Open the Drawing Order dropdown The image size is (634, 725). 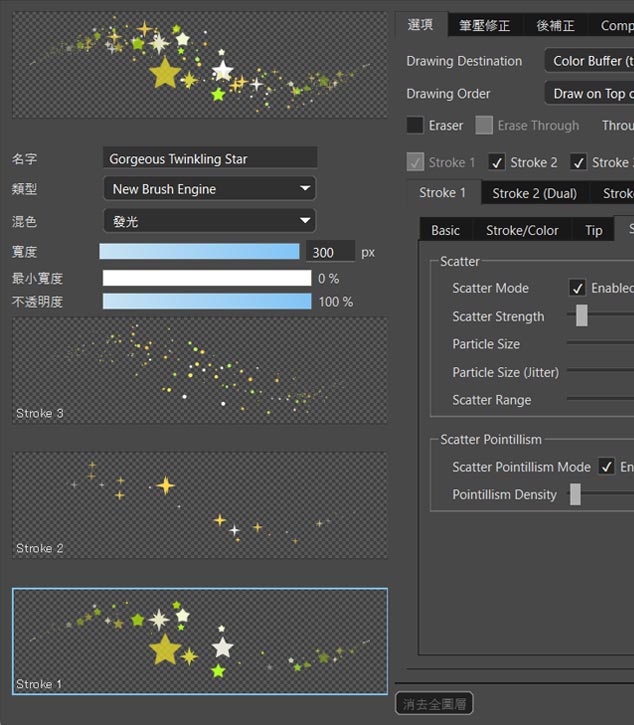click(x=590, y=94)
